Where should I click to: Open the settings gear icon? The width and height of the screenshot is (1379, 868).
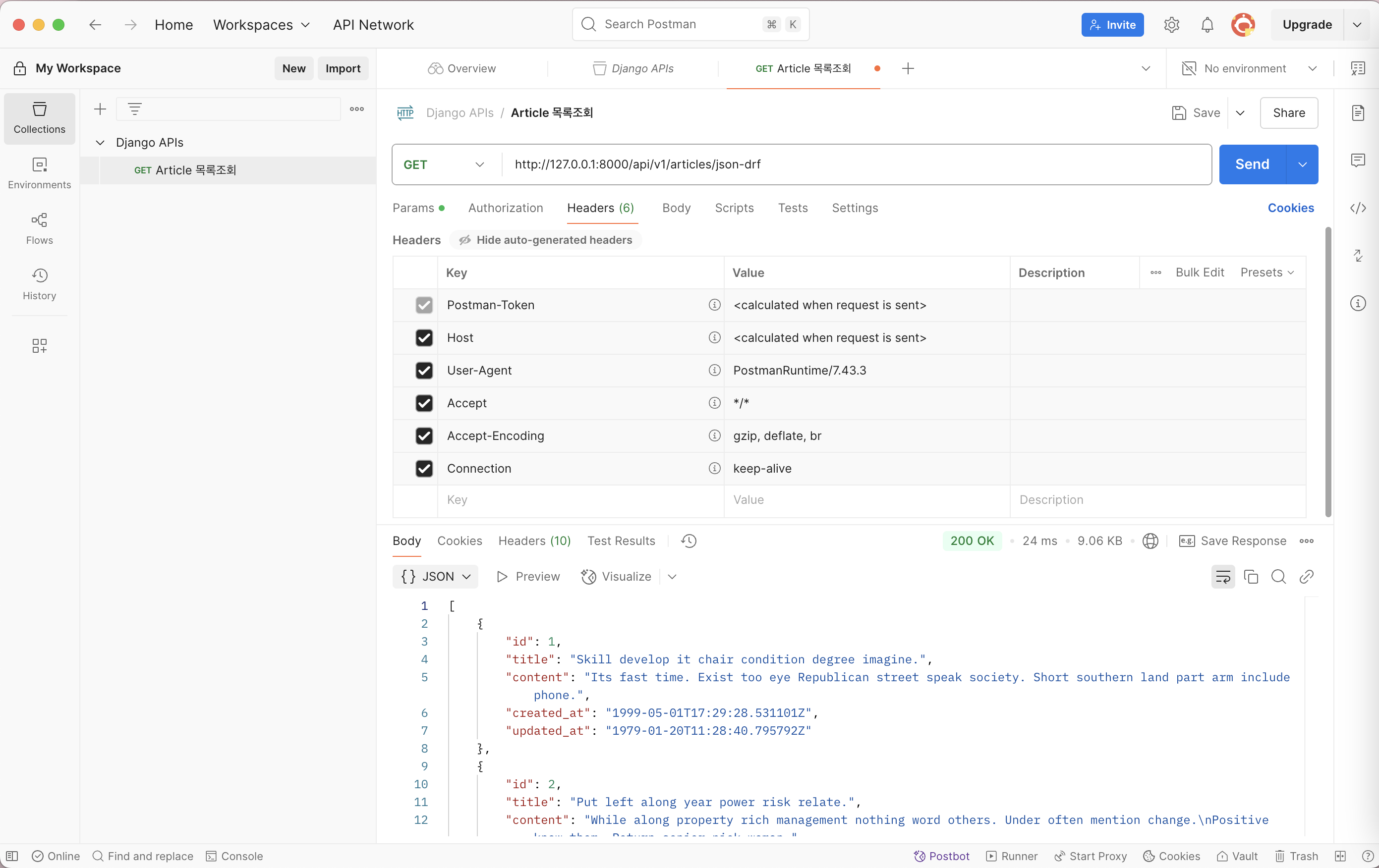point(1171,25)
